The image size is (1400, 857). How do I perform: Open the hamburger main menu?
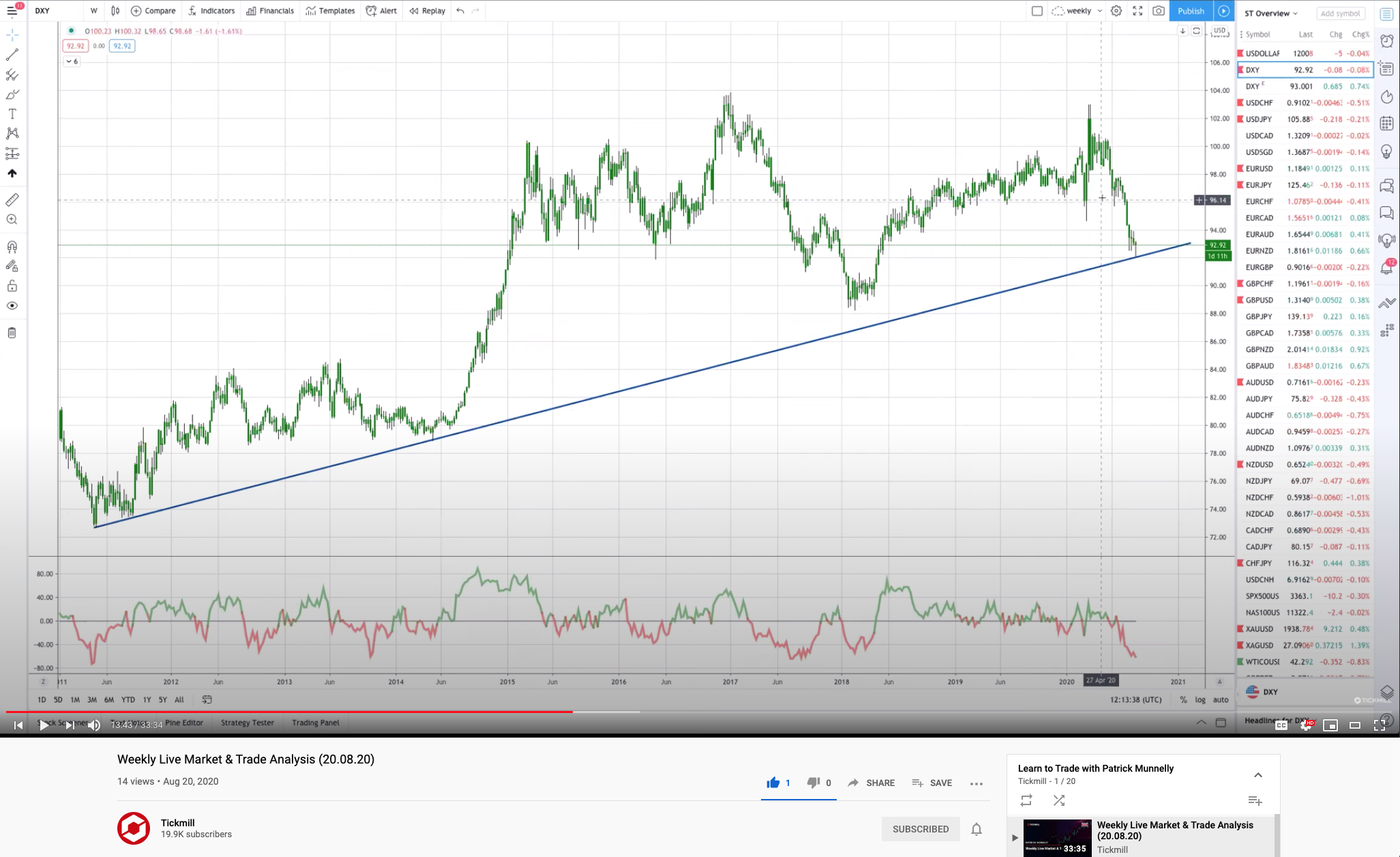pos(12,10)
